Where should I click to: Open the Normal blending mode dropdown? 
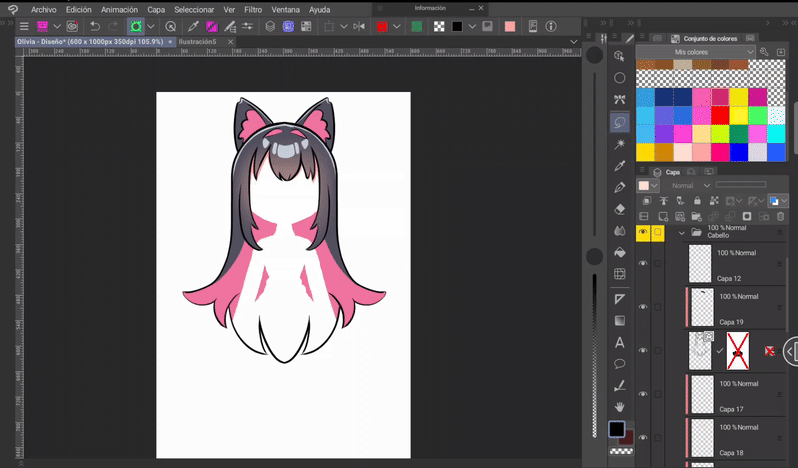(x=689, y=185)
